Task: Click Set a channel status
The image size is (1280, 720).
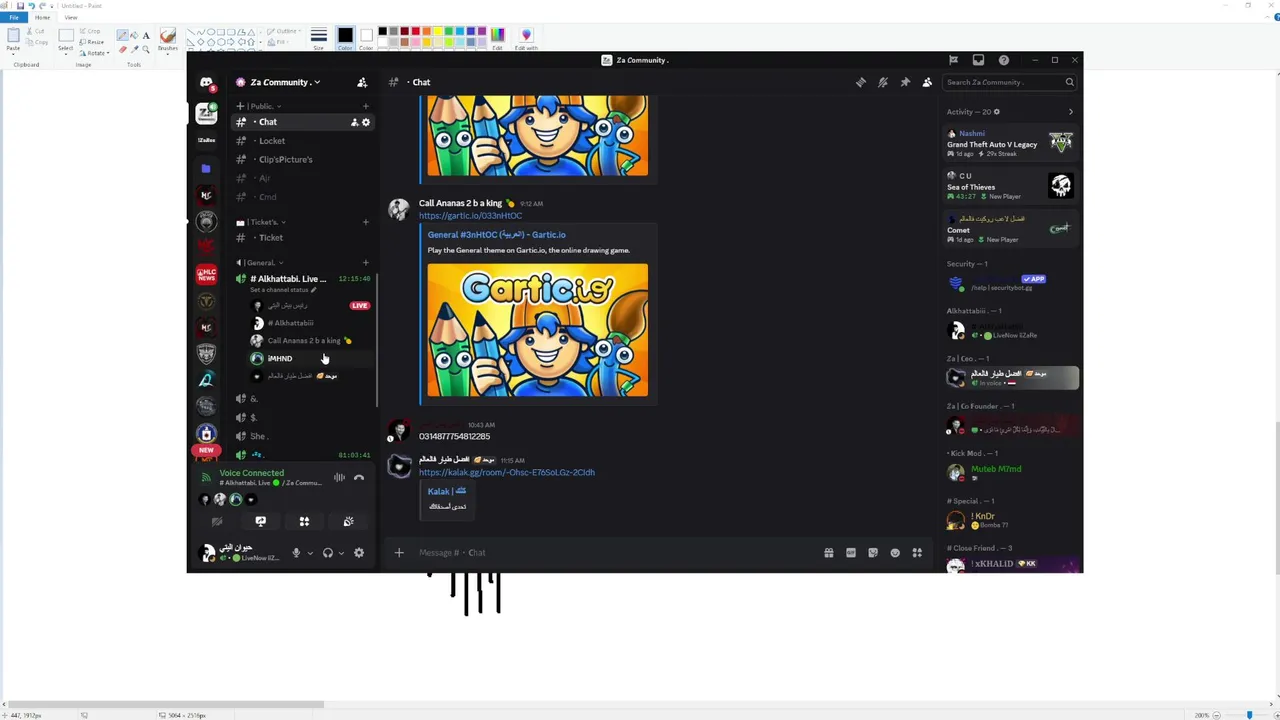Action: coord(282,290)
